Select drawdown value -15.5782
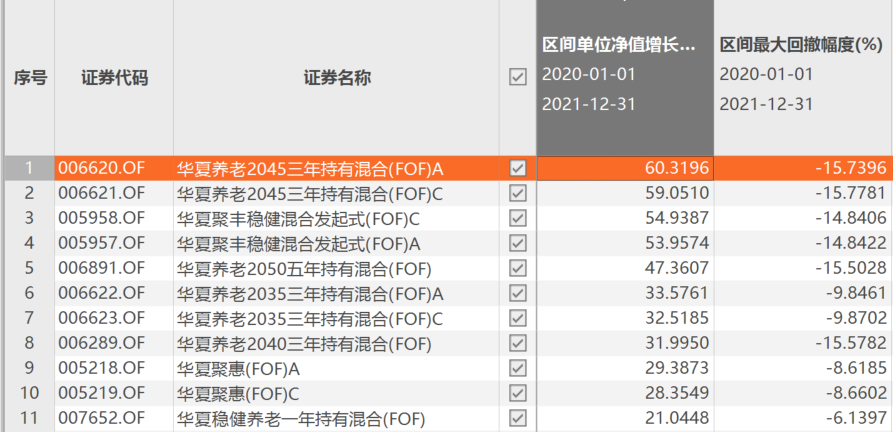 pos(851,343)
